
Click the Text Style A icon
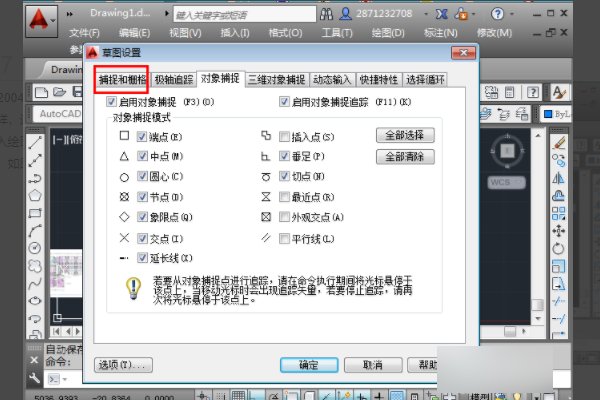559,92
